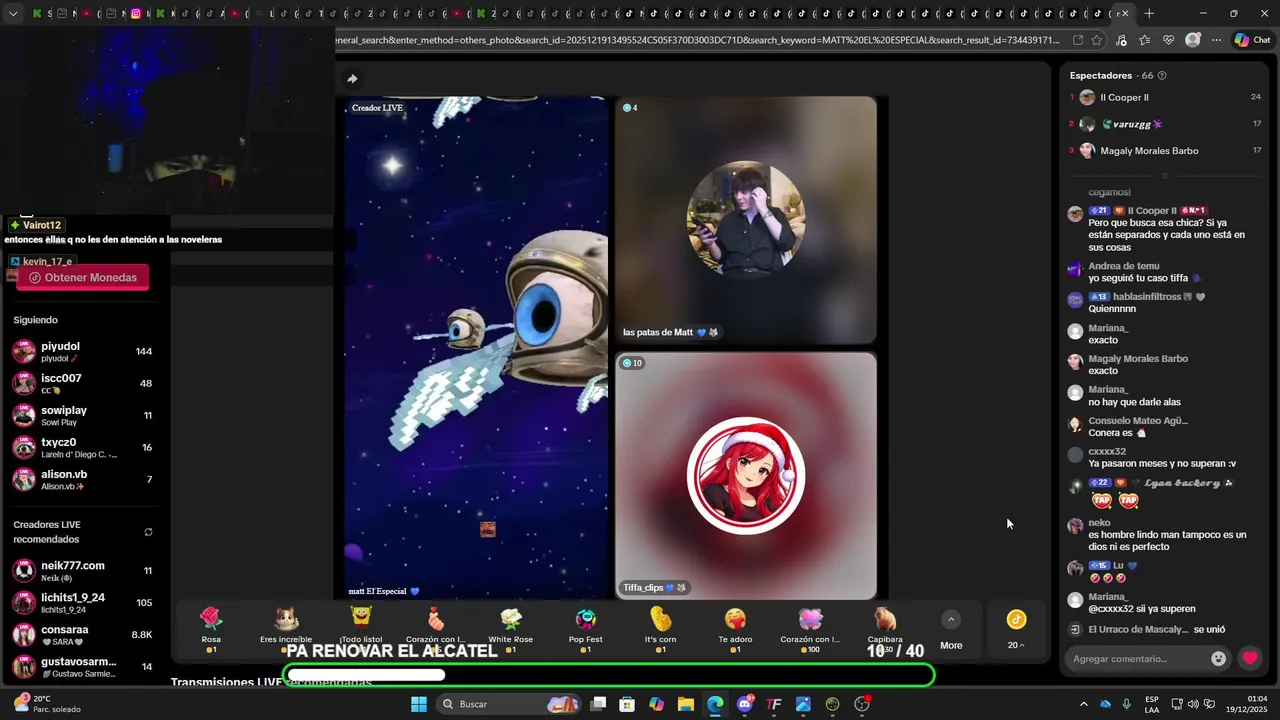Close the active browser tab
1280x720 pixels.
[x=1124, y=13]
